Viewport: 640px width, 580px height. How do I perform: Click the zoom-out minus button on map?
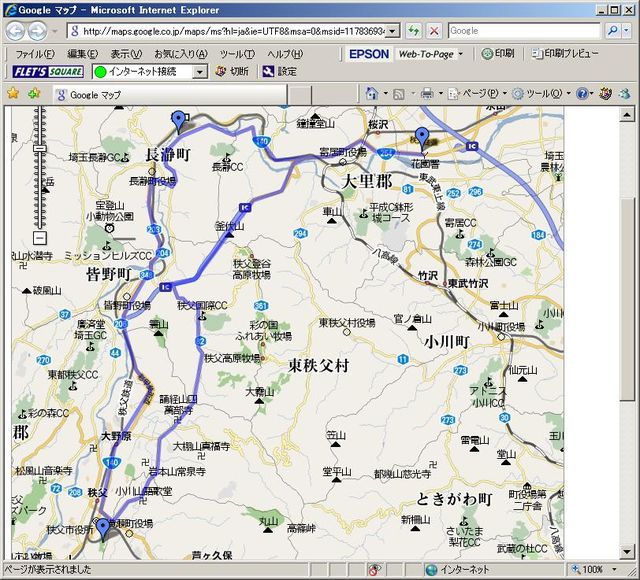39,239
